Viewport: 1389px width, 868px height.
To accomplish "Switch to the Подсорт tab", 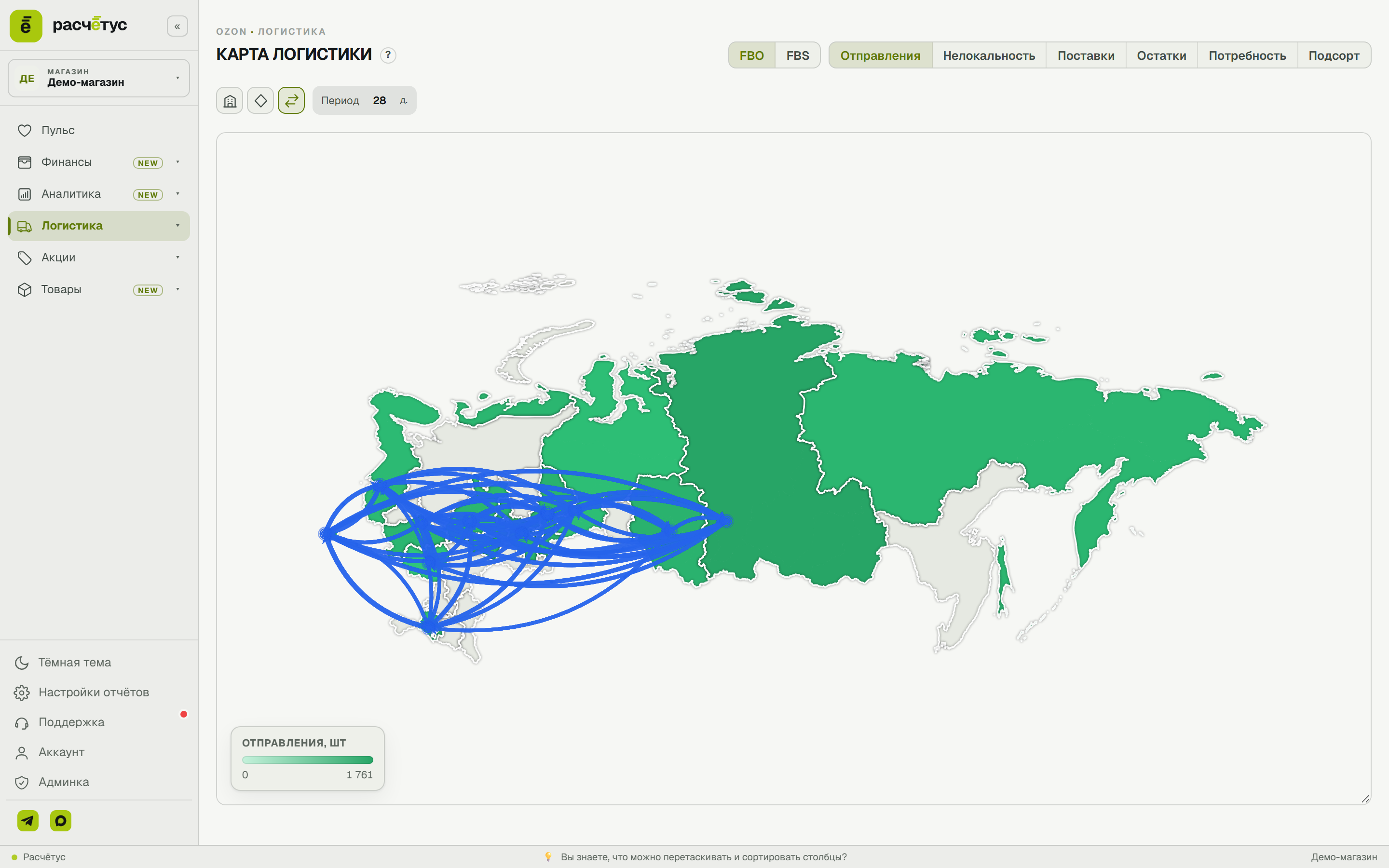I will point(1334,55).
